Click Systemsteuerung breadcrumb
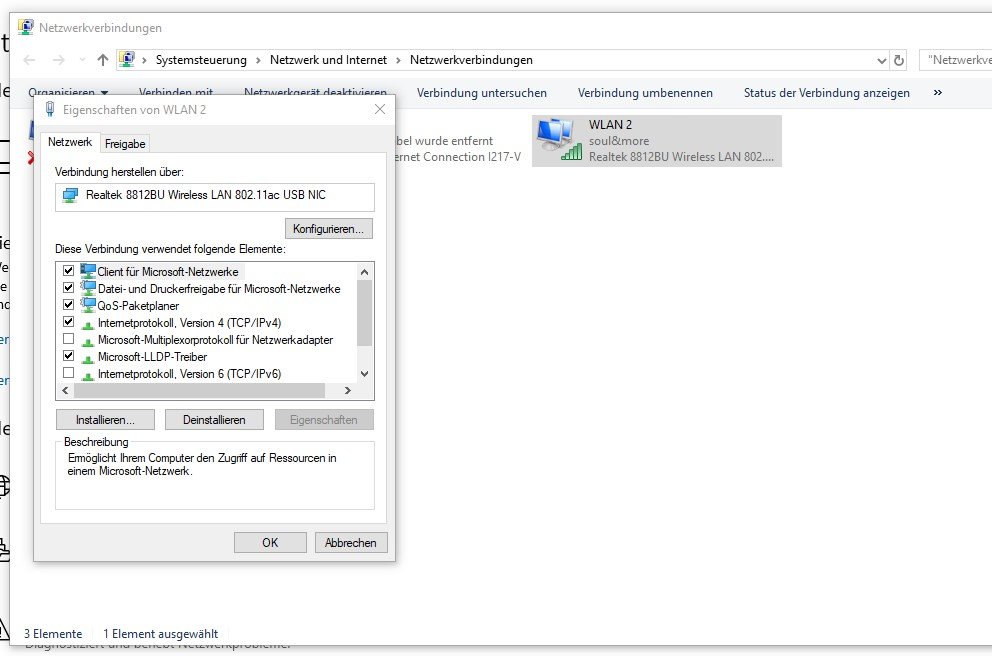 coord(201,60)
